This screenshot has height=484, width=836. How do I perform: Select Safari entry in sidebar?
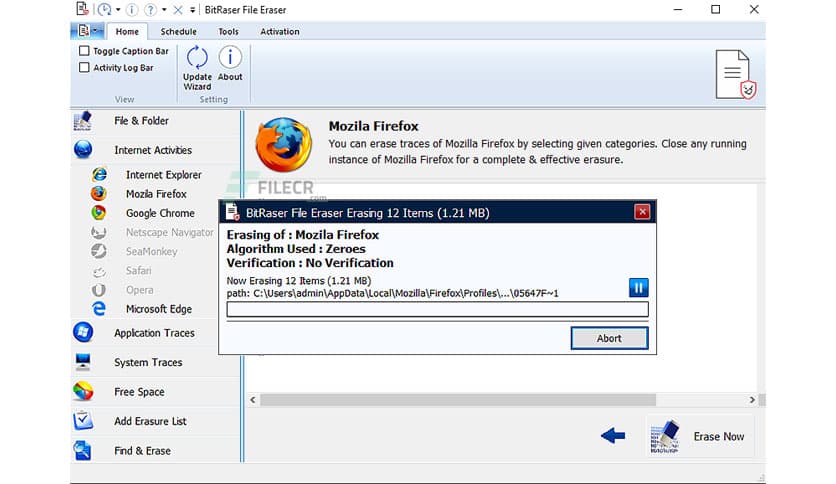[x=139, y=271]
